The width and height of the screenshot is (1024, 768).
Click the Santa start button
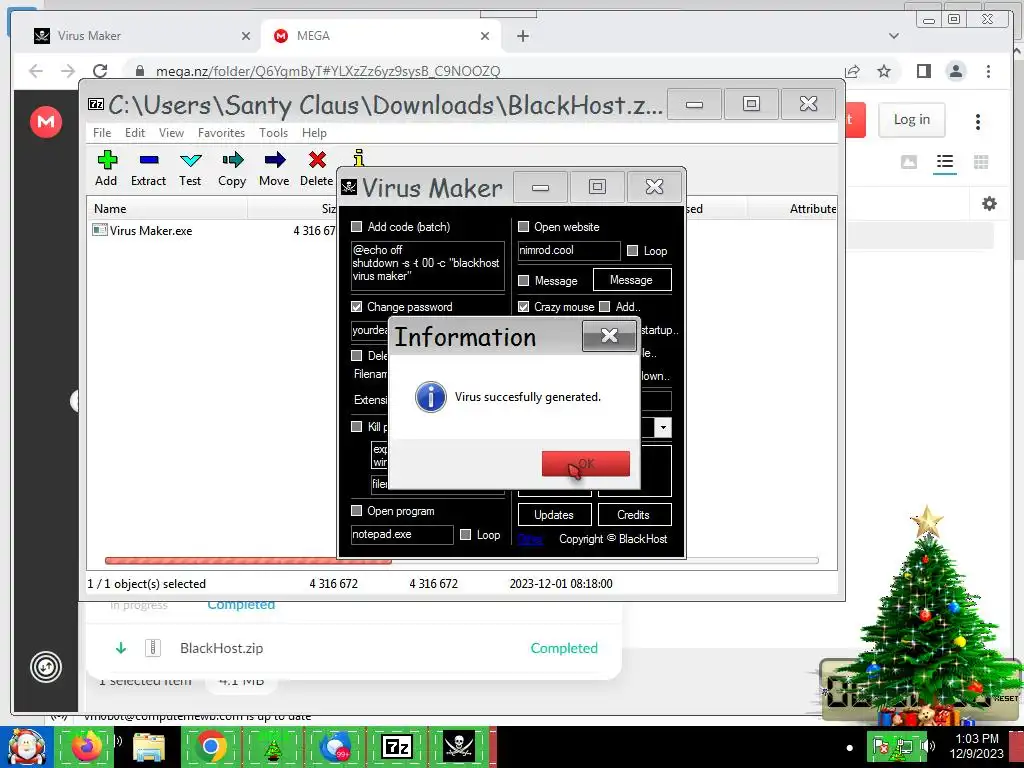coord(26,747)
